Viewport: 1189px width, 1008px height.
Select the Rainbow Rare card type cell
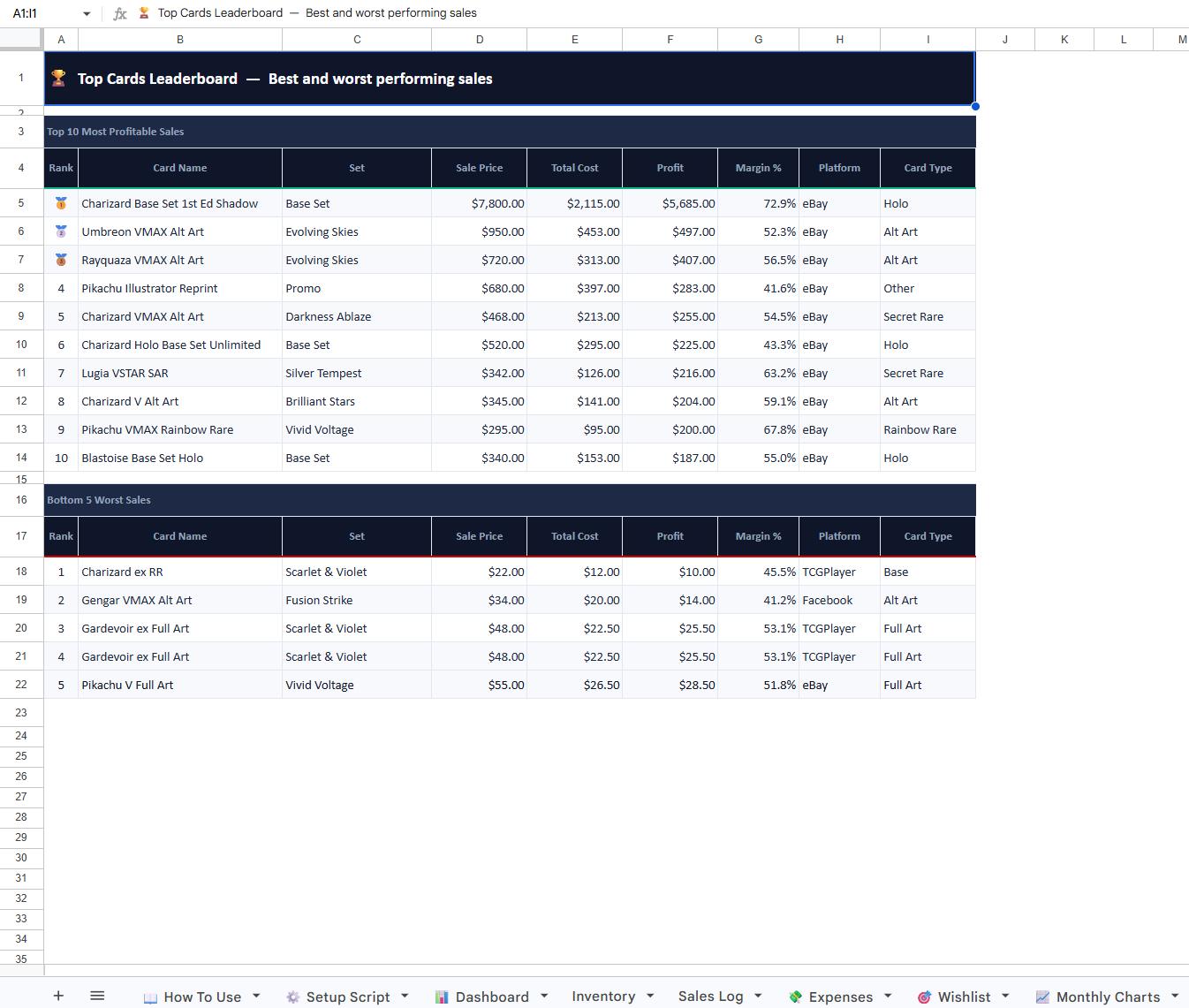pos(928,429)
